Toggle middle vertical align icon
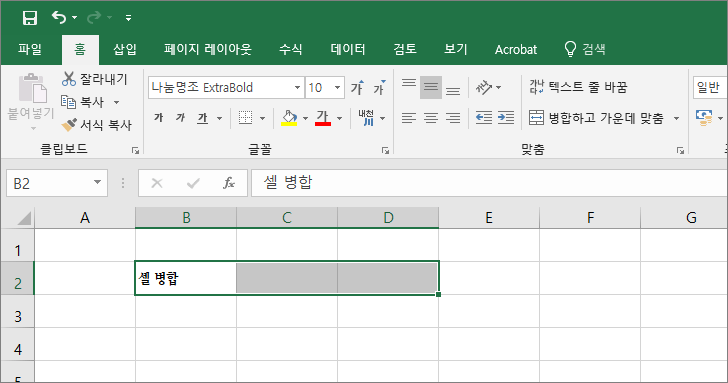This screenshot has width=728, height=383. 431,87
